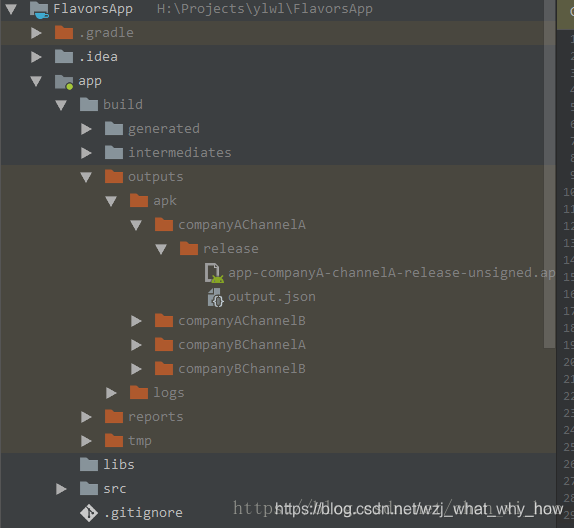Select the .idea folder label

click(x=98, y=57)
